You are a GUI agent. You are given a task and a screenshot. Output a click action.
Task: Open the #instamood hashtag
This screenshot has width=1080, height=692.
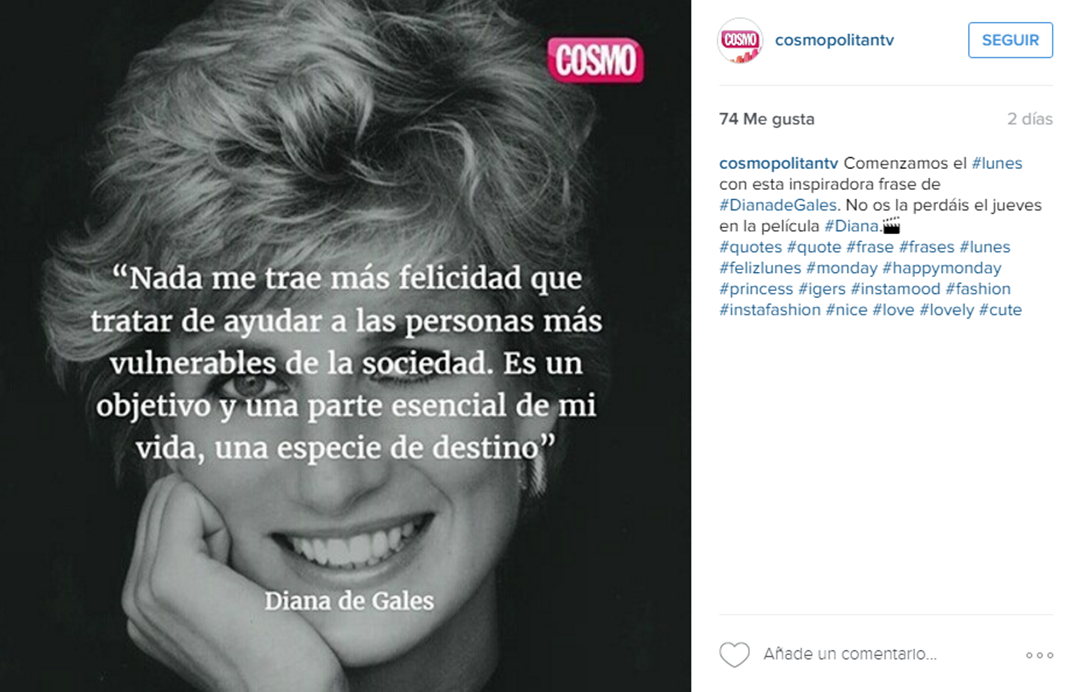click(895, 289)
